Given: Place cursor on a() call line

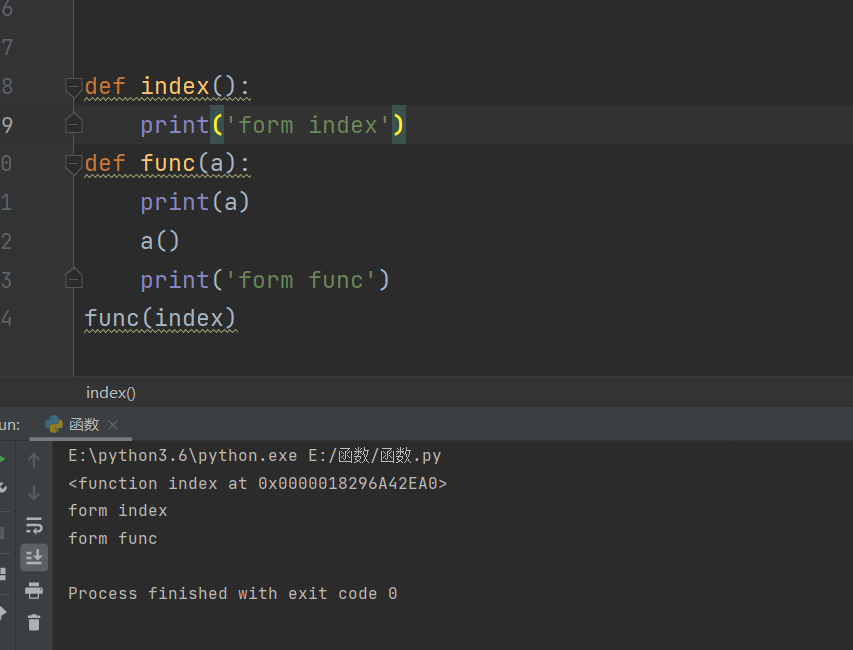Looking at the screenshot, I should click(159, 242).
